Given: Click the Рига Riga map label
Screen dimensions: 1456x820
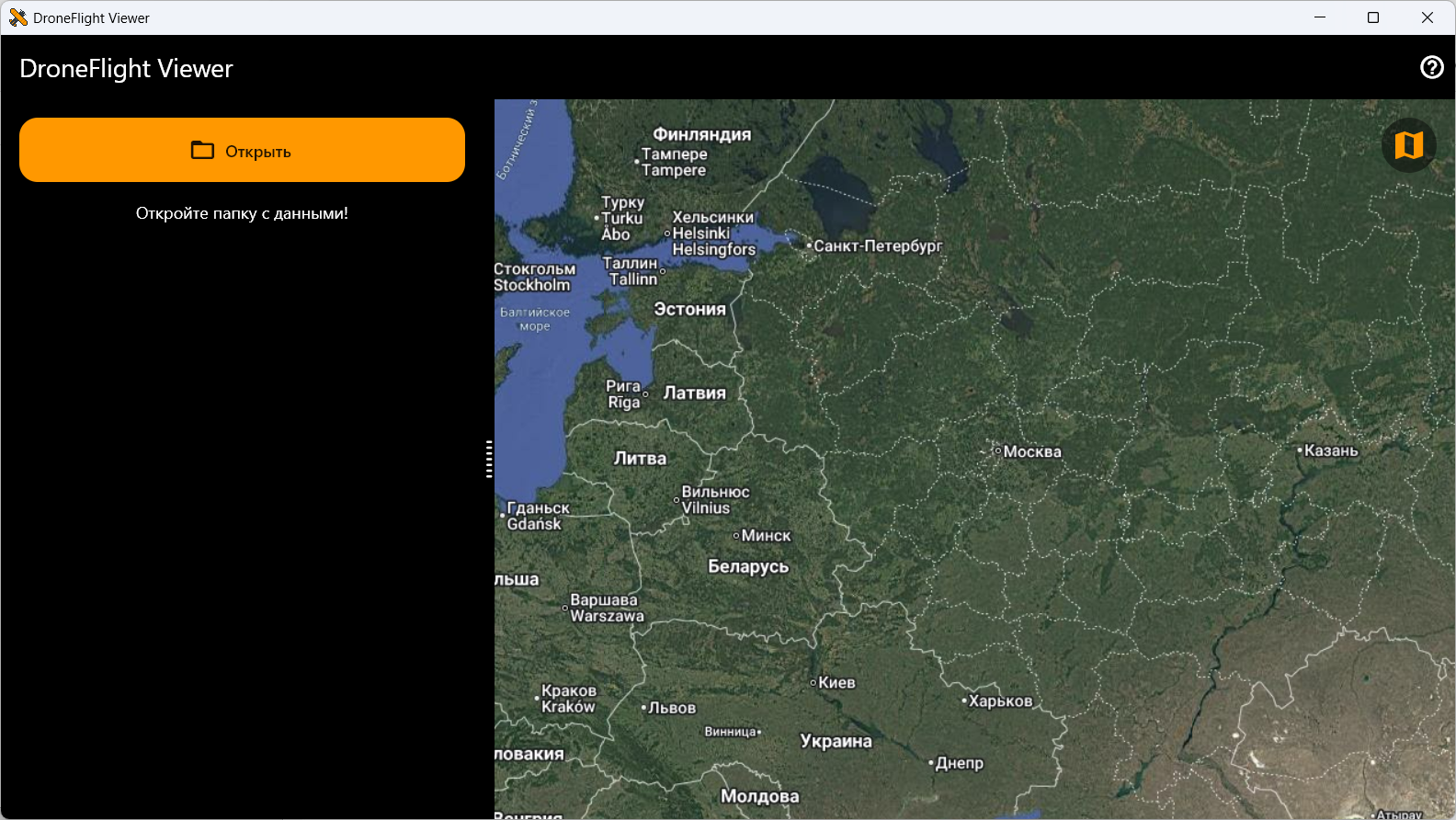Looking at the screenshot, I should point(623,394).
